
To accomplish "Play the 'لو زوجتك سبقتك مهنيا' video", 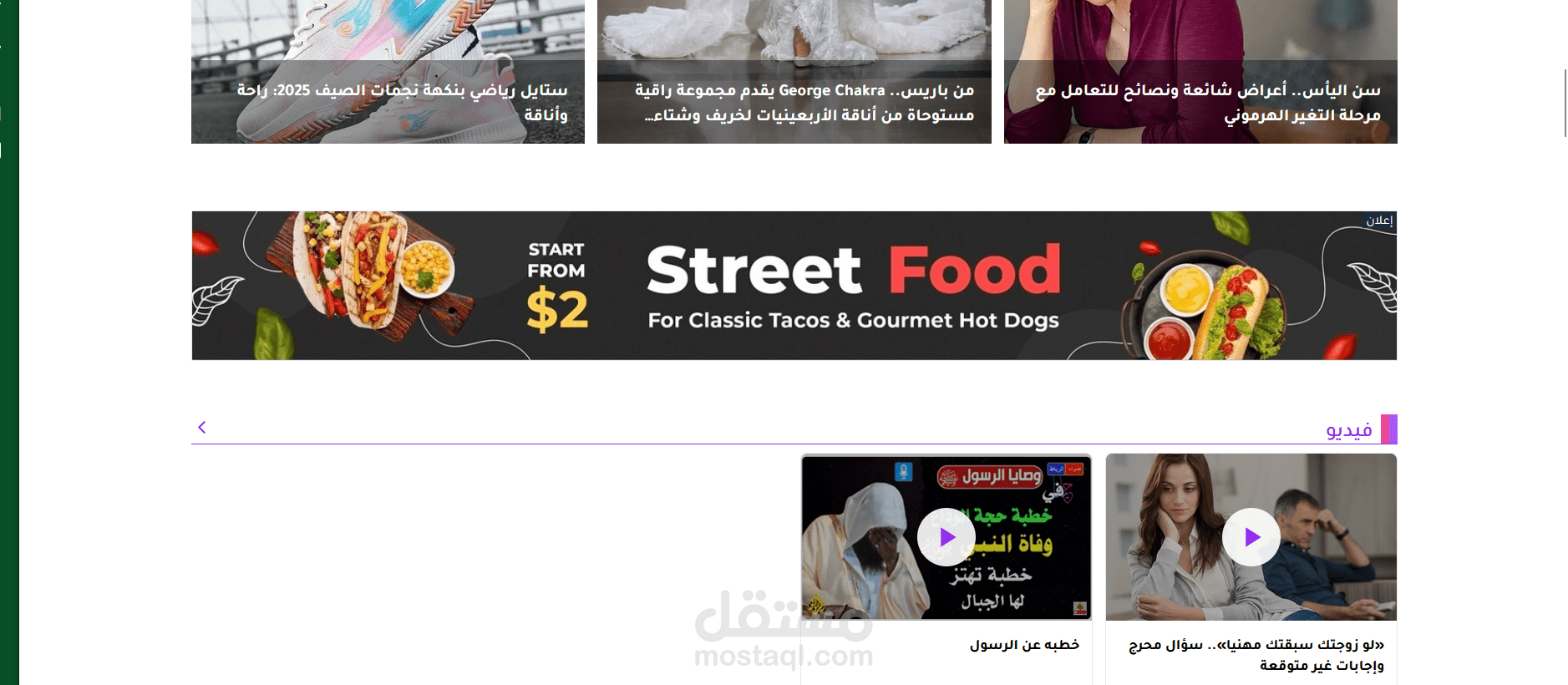I will tap(1251, 537).
